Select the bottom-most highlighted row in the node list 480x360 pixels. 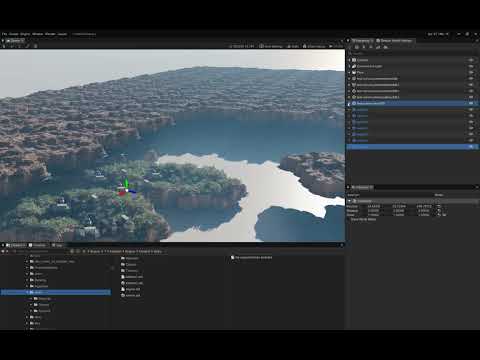tap(412, 147)
